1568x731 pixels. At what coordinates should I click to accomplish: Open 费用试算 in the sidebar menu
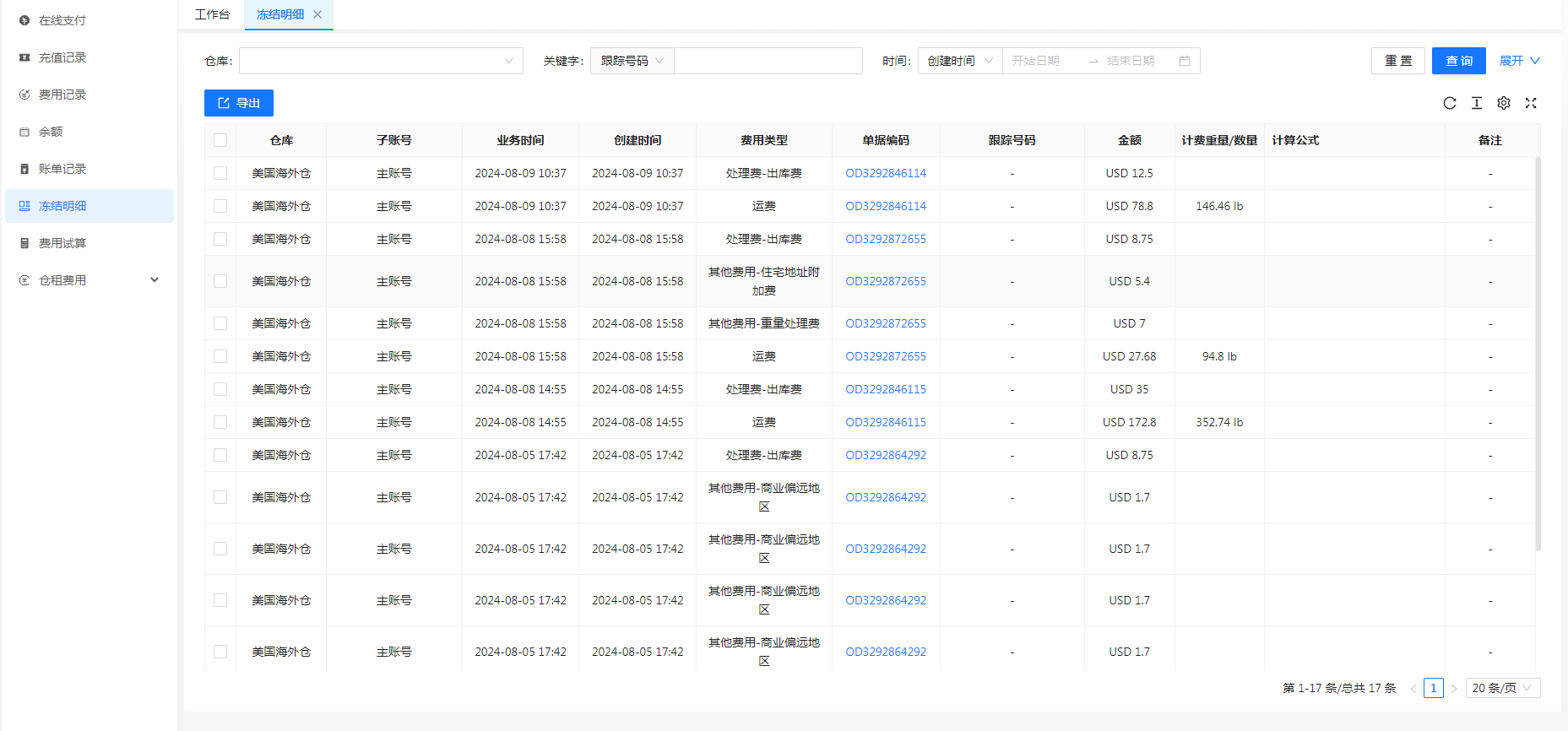pos(62,243)
